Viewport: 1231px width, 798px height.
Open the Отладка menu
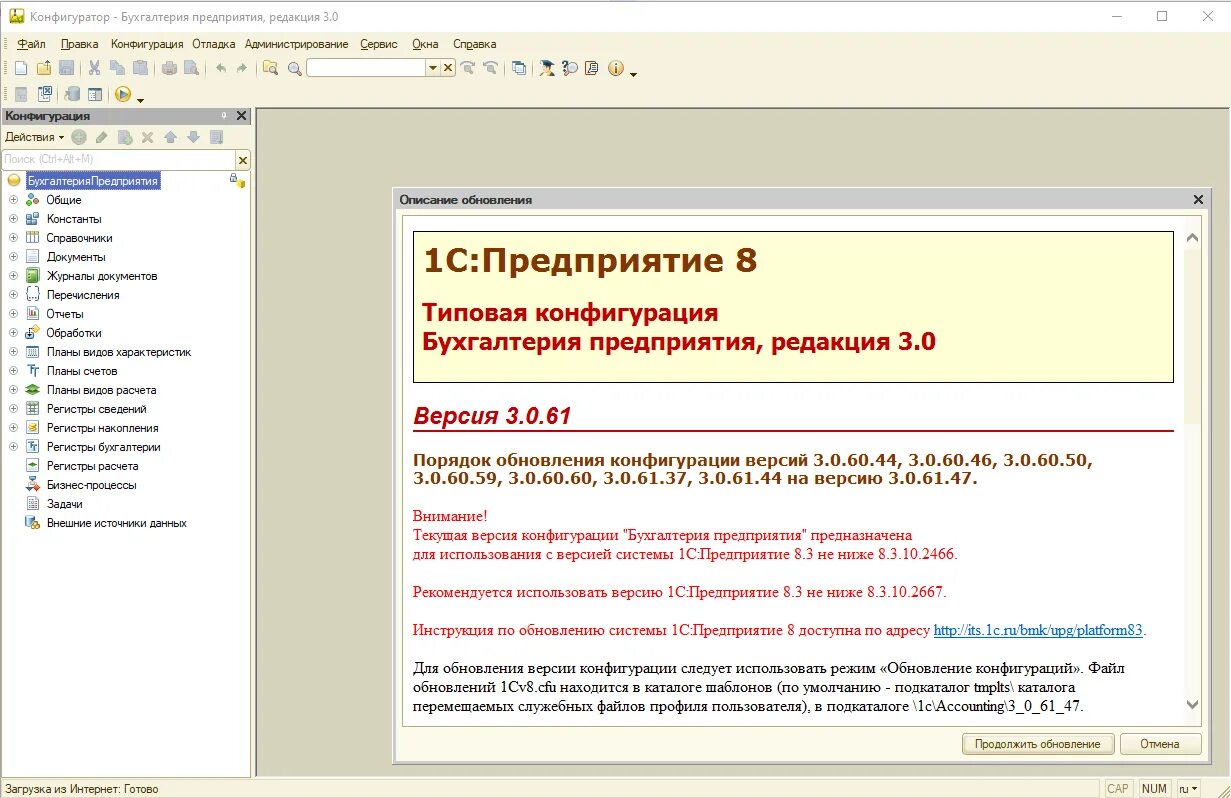pyautogui.click(x=214, y=44)
